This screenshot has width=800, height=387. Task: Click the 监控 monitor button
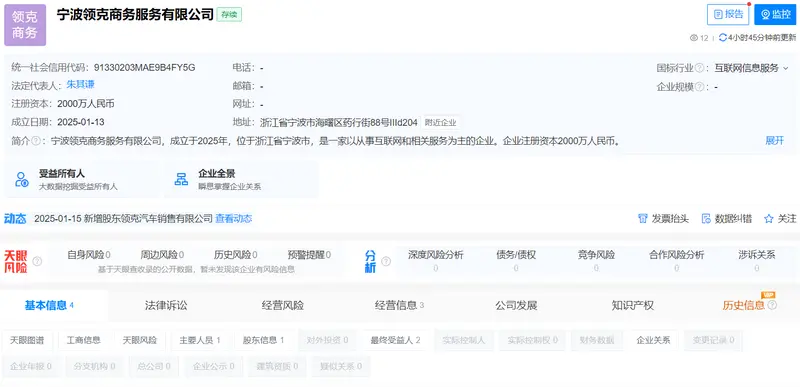(x=775, y=14)
